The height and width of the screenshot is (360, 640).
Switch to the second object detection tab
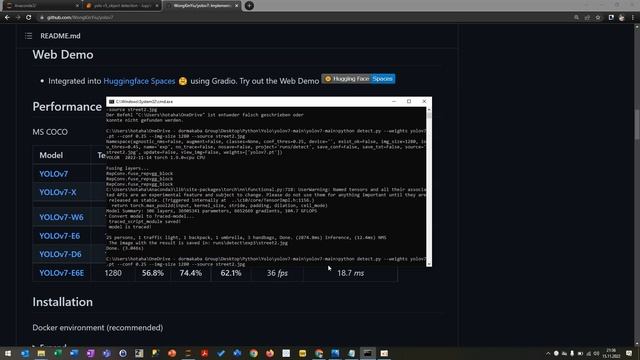pyautogui.click(x=121, y=6)
